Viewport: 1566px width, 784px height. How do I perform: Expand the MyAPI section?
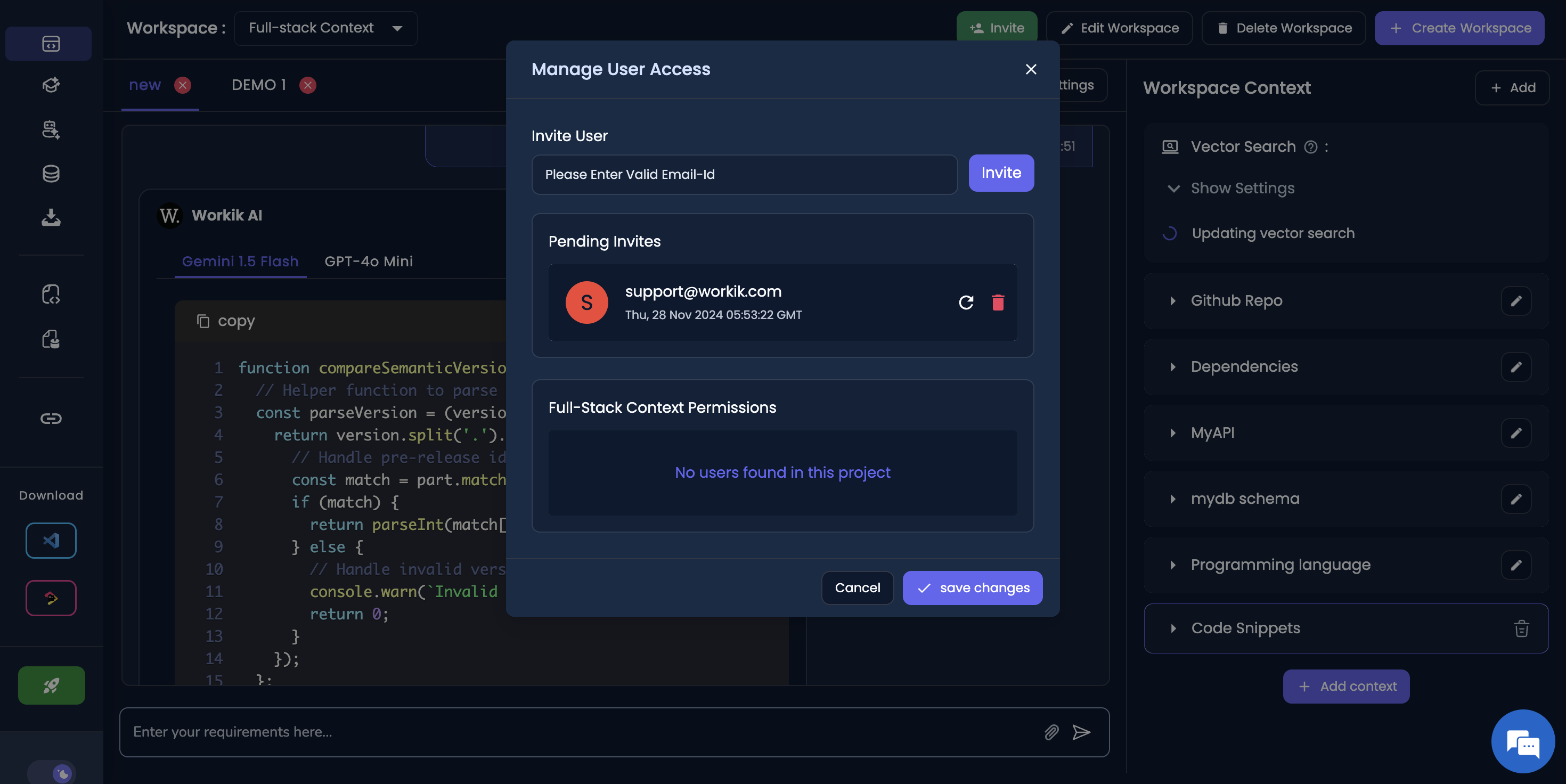pos(1173,432)
